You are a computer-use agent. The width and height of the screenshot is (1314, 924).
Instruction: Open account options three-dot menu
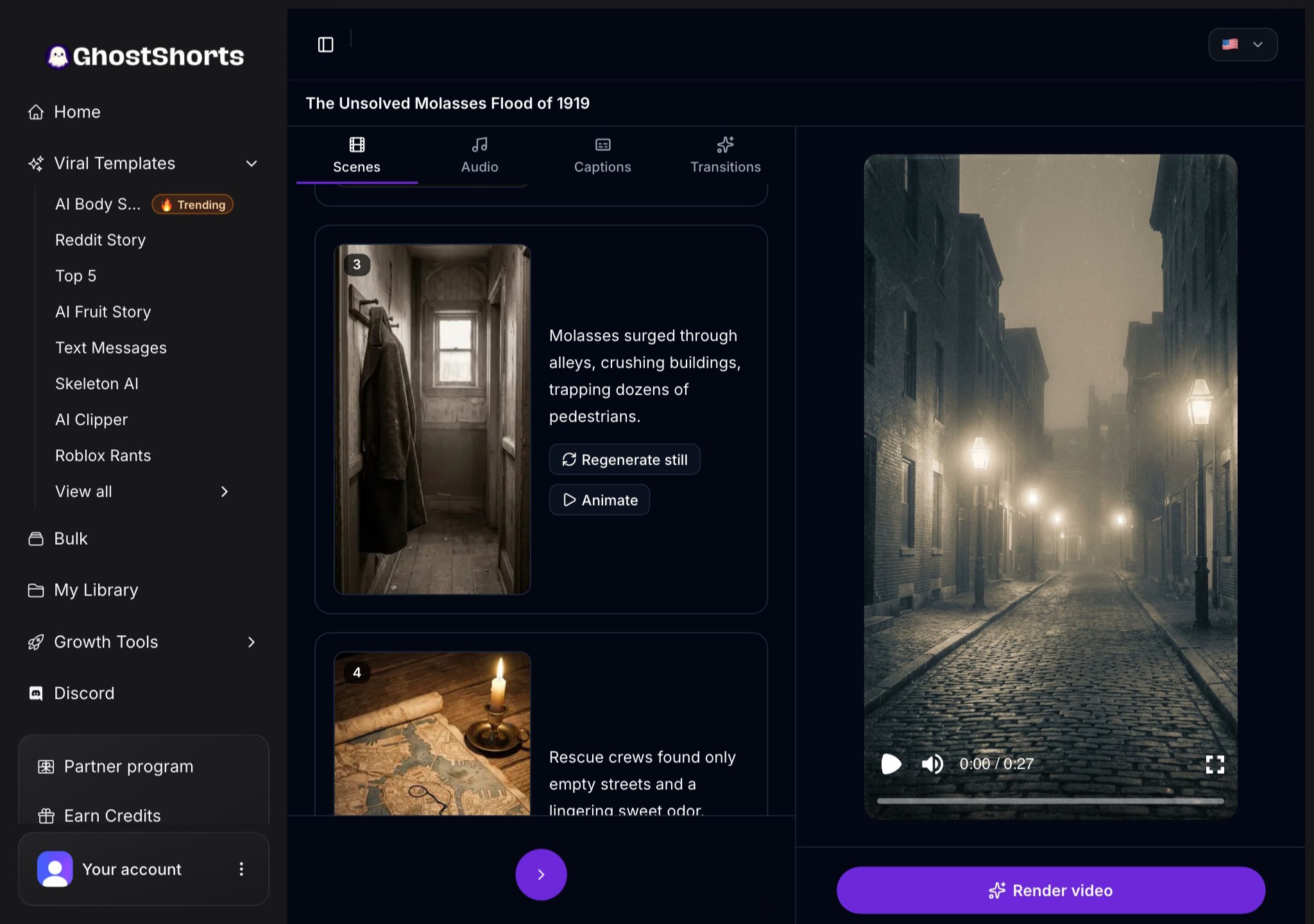[241, 869]
